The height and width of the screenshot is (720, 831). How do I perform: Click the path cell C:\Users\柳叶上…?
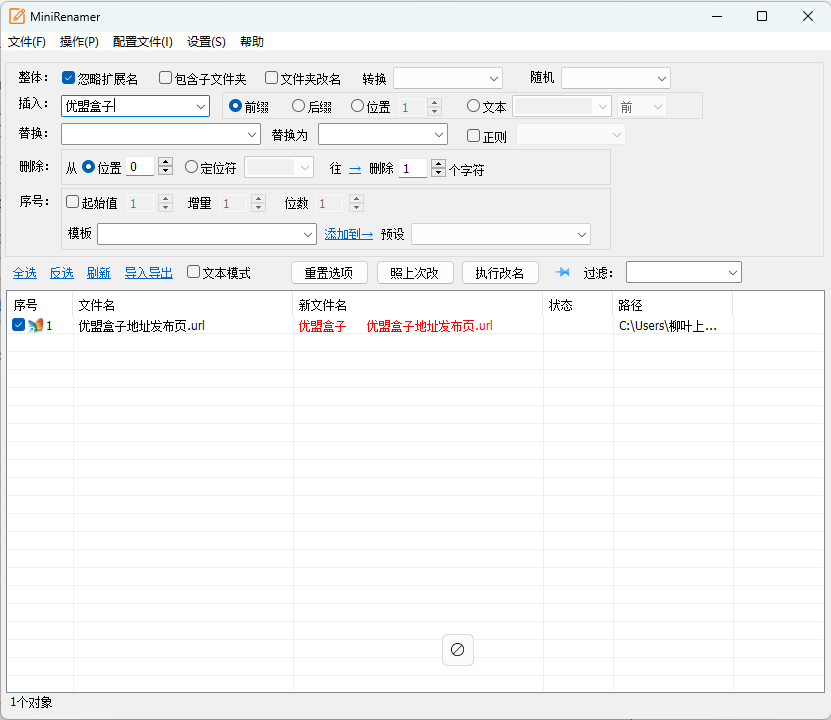coord(668,326)
